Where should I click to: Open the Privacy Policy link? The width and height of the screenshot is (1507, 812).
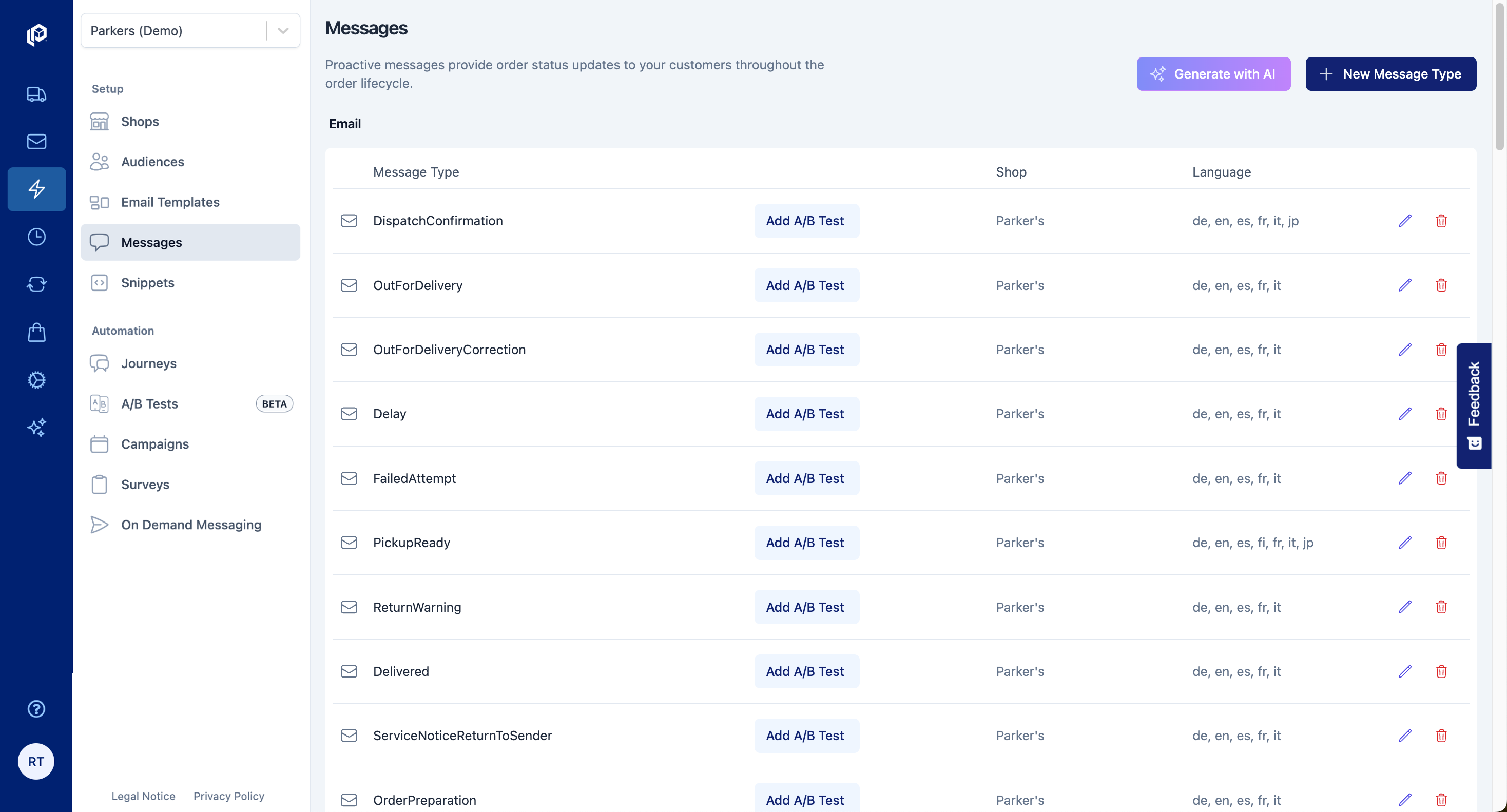click(228, 796)
